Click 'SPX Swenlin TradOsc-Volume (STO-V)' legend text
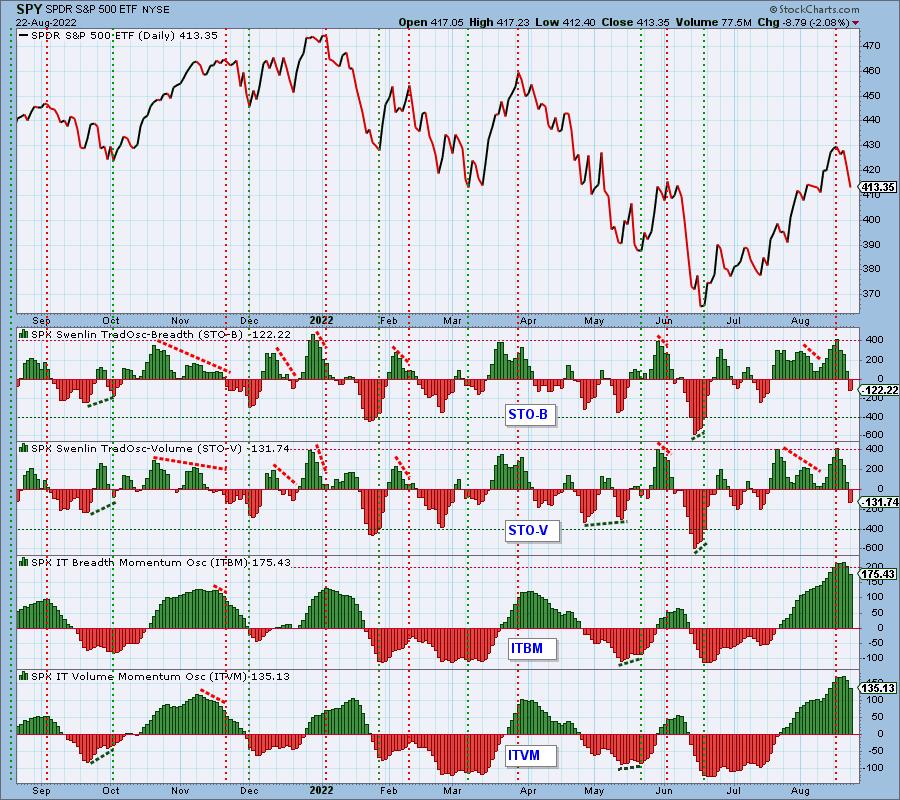The height and width of the screenshot is (800, 900). [136, 449]
